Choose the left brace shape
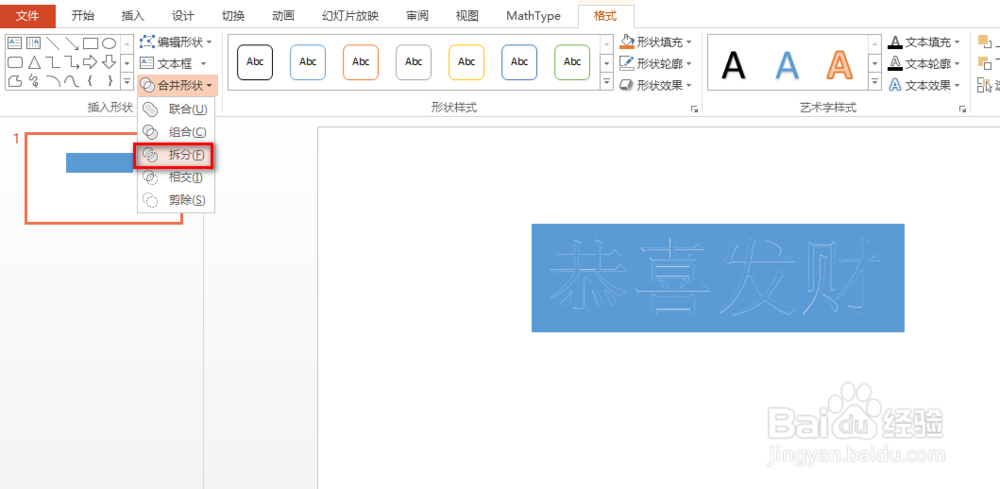Screen dimensions: 1000x489 (90, 80)
